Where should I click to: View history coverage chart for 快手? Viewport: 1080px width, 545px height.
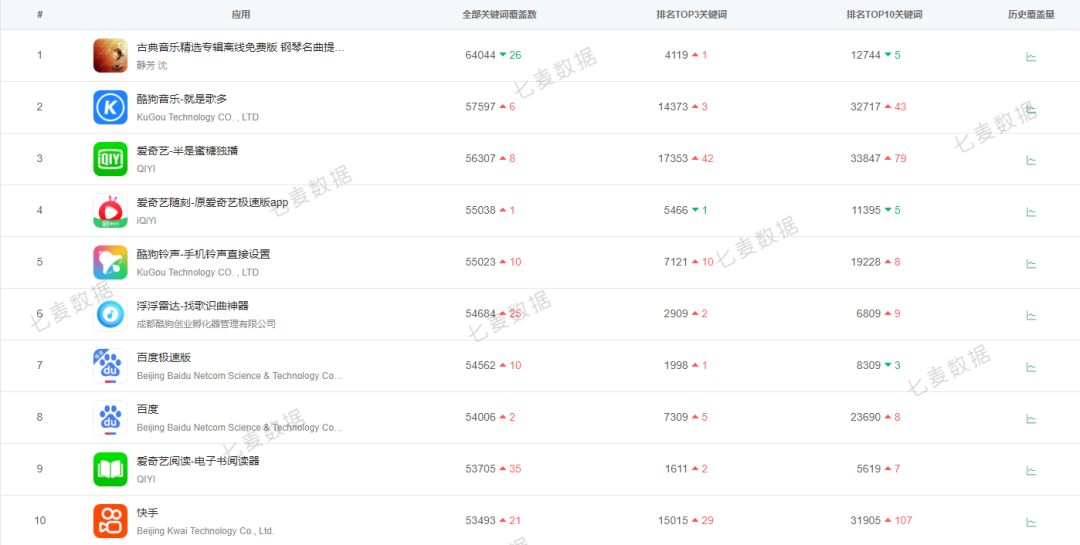point(1031,522)
